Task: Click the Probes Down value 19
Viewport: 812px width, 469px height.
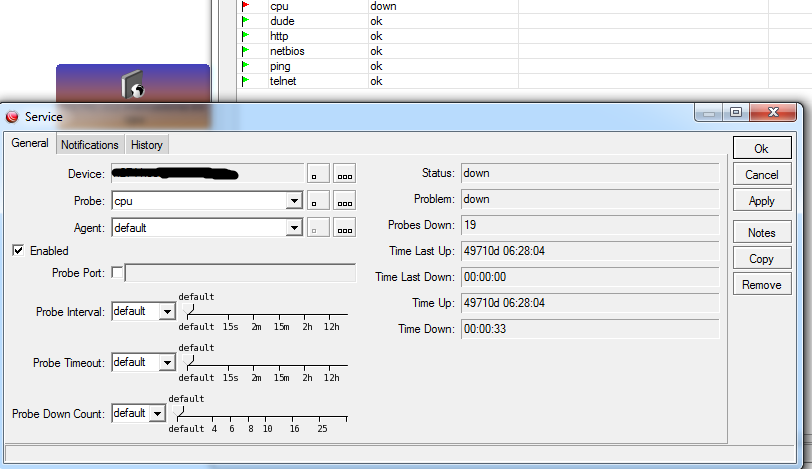Action: [590, 225]
